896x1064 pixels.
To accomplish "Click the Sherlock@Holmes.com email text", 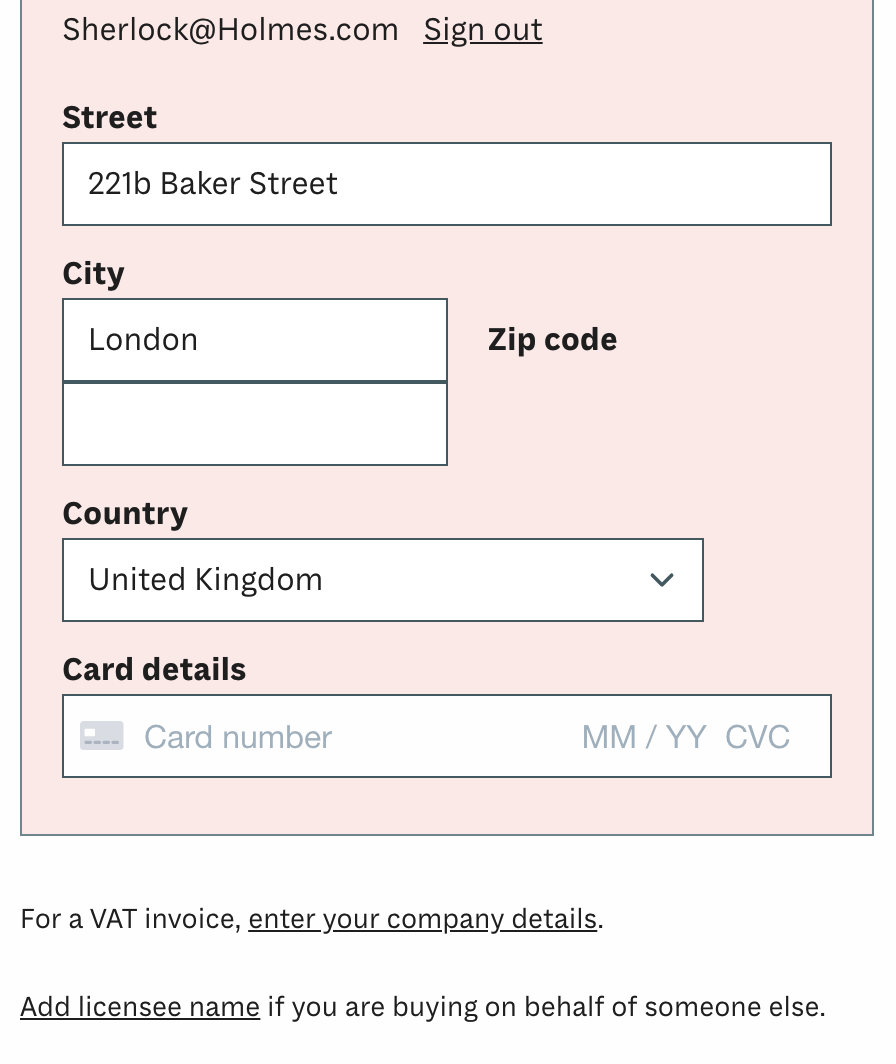I will click(x=230, y=30).
